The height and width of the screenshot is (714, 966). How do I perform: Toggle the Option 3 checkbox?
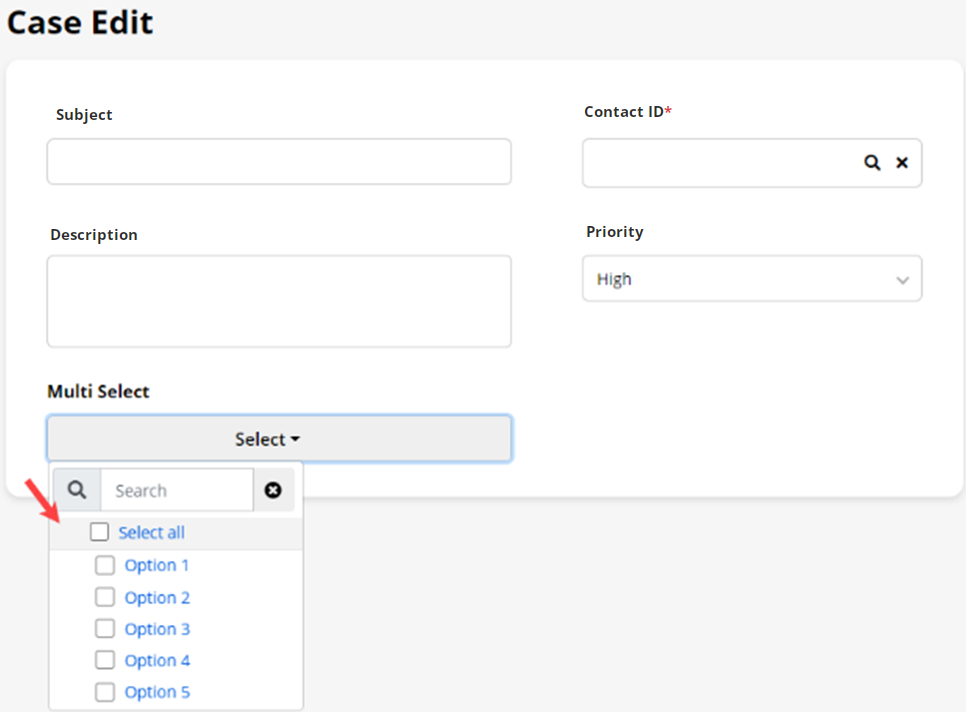click(105, 629)
